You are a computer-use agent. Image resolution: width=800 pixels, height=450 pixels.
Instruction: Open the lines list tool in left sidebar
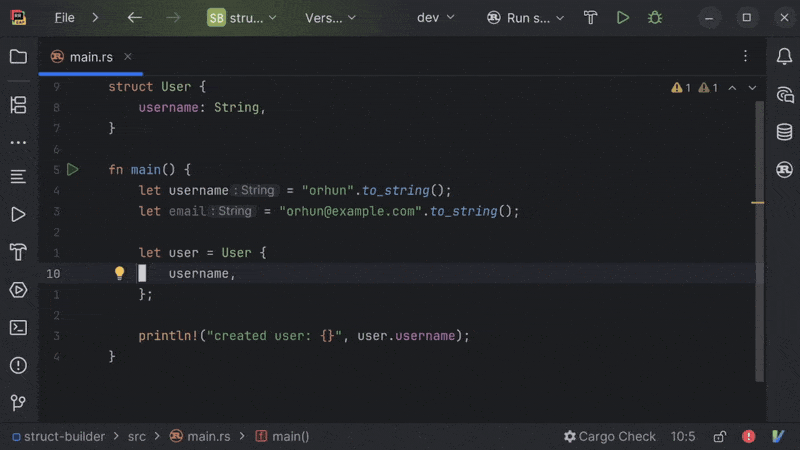click(18, 177)
